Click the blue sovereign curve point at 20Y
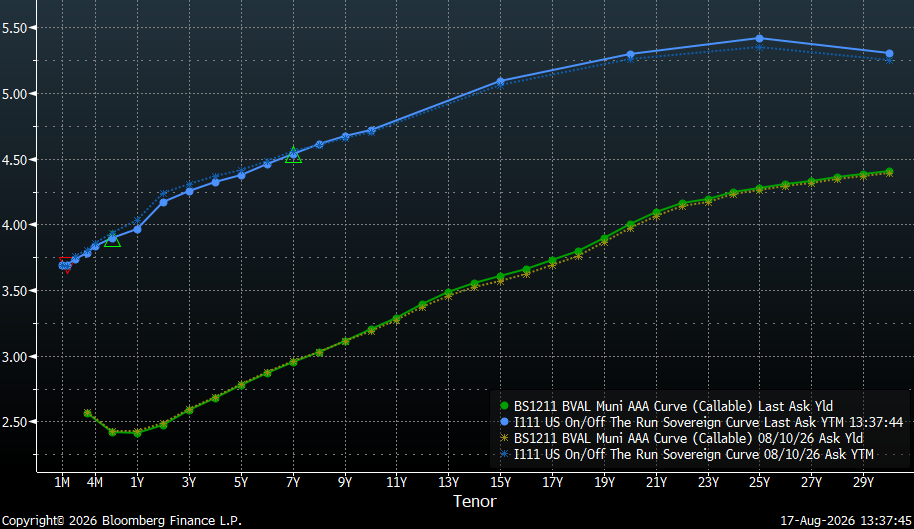The image size is (914, 529). pyautogui.click(x=630, y=54)
